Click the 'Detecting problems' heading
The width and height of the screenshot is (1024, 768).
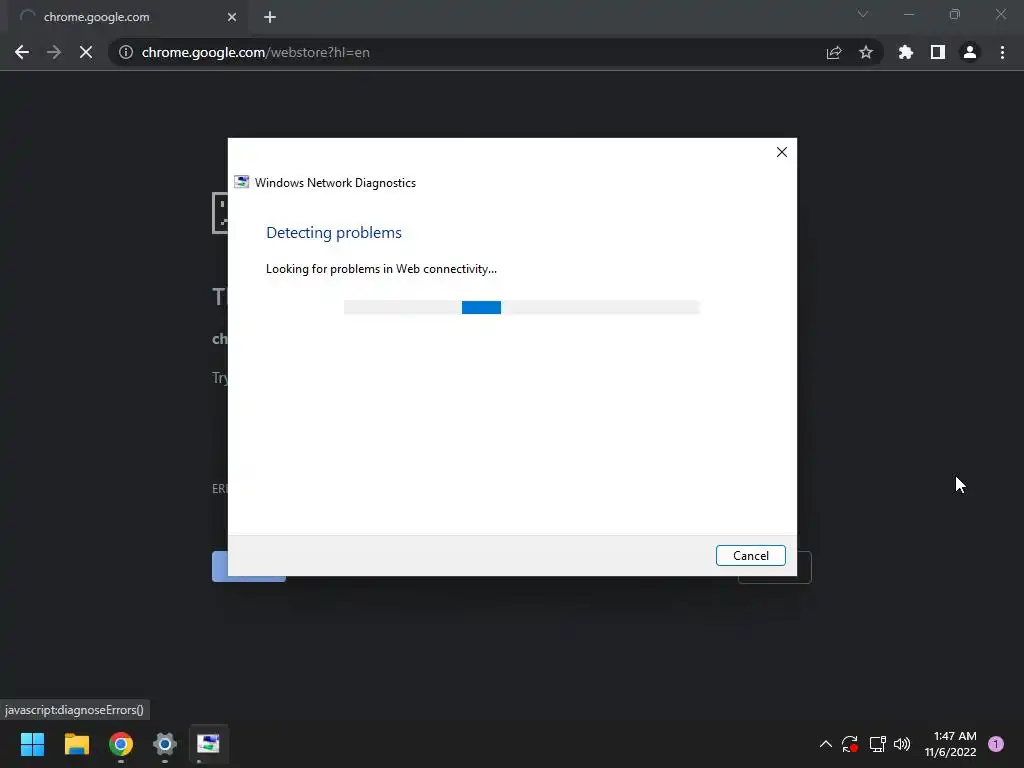[334, 232]
